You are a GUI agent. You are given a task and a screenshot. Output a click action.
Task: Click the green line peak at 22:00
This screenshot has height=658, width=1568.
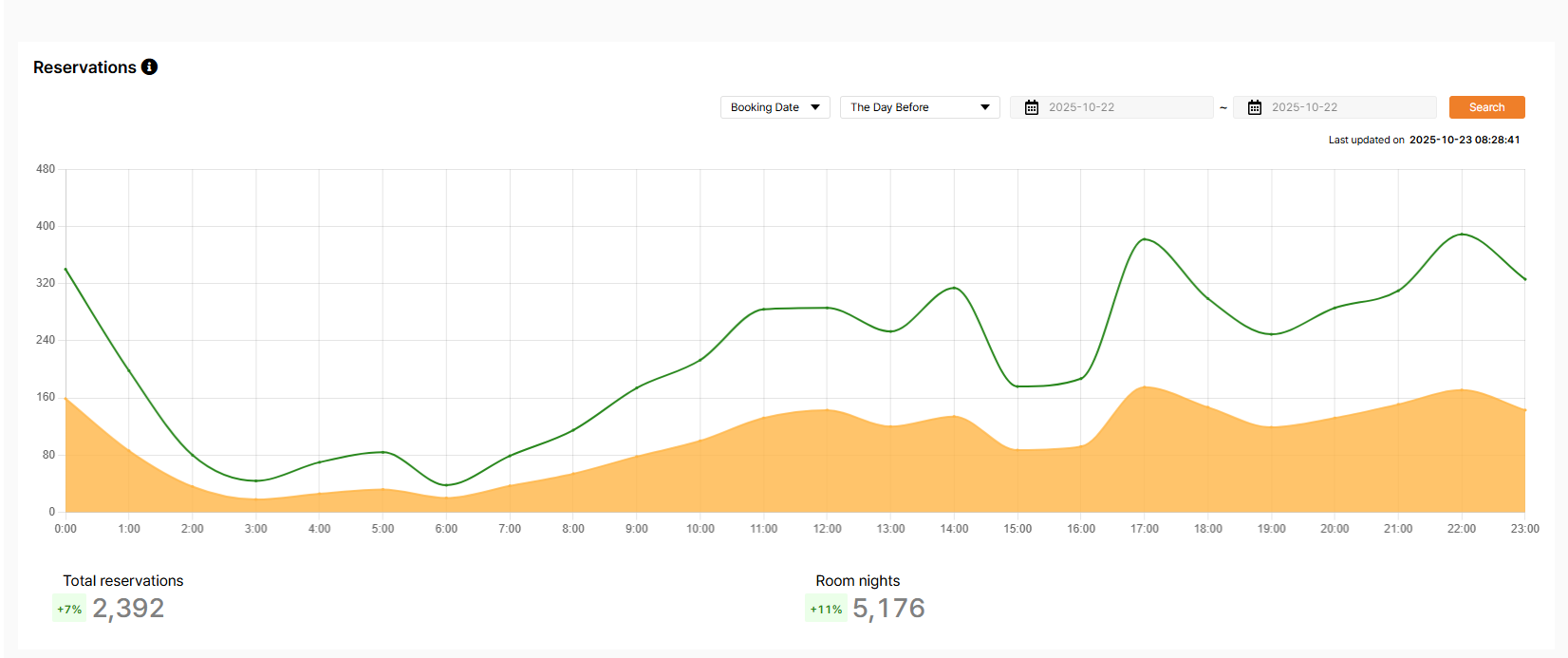coord(1462,235)
